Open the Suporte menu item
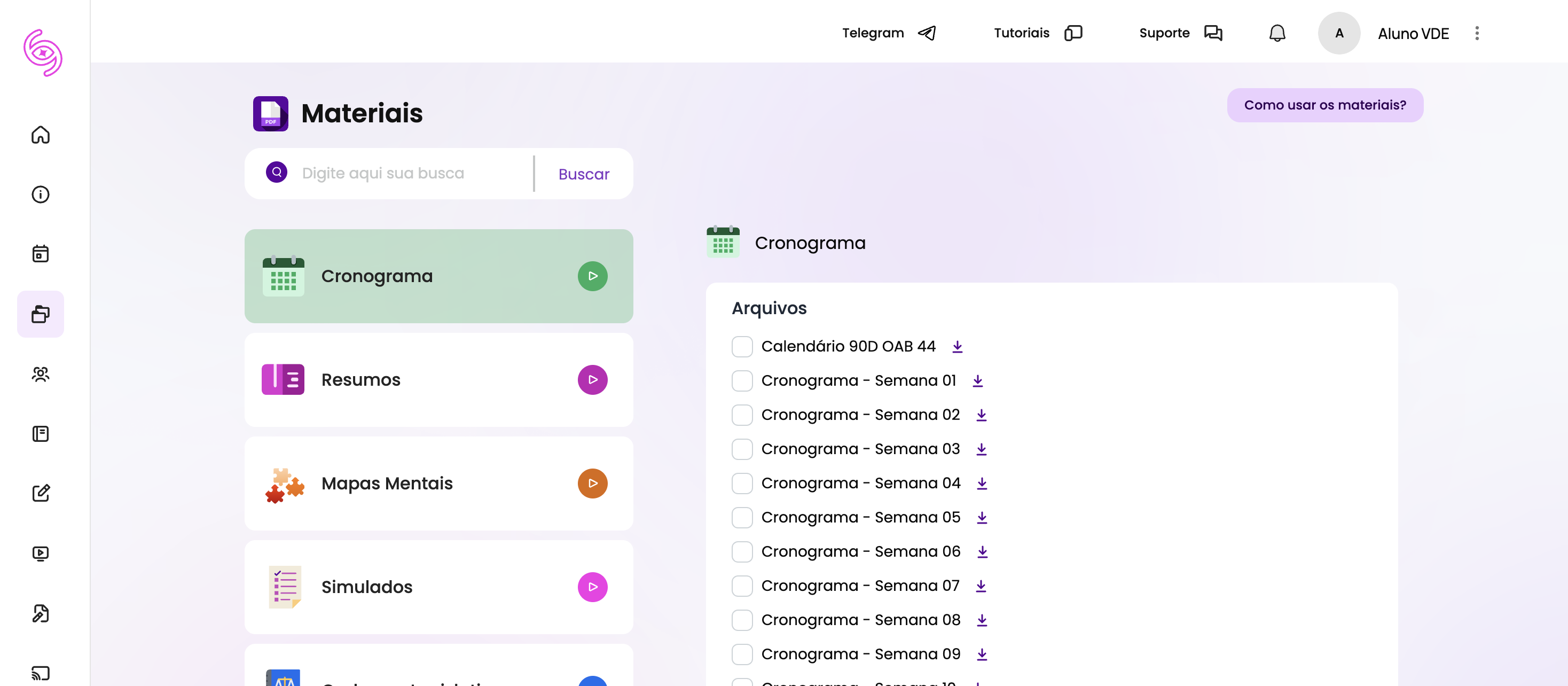 coord(1164,33)
